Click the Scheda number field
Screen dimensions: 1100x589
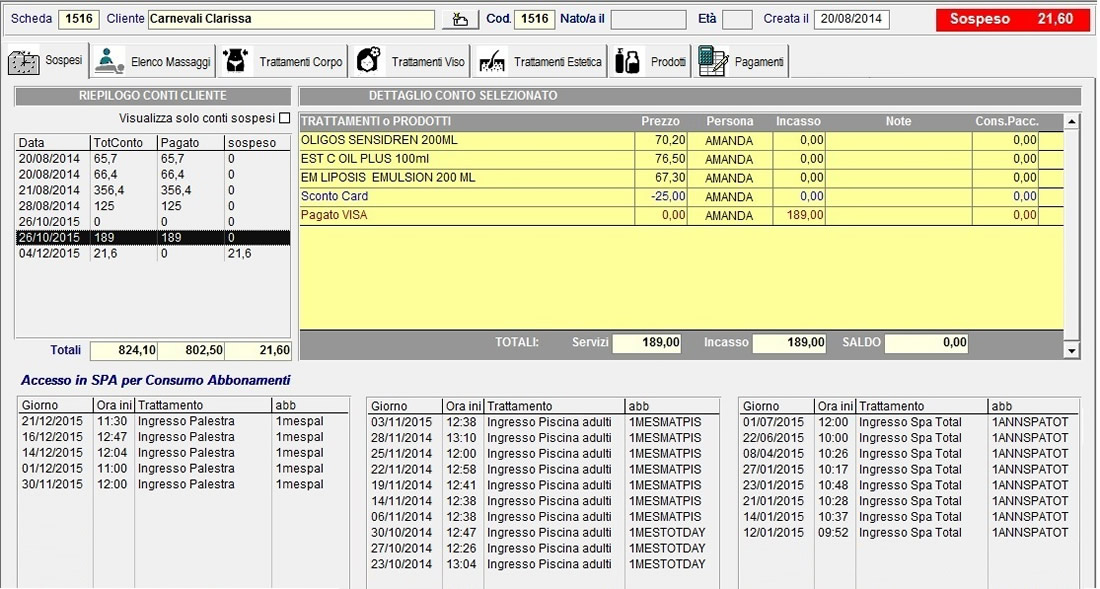[79, 19]
